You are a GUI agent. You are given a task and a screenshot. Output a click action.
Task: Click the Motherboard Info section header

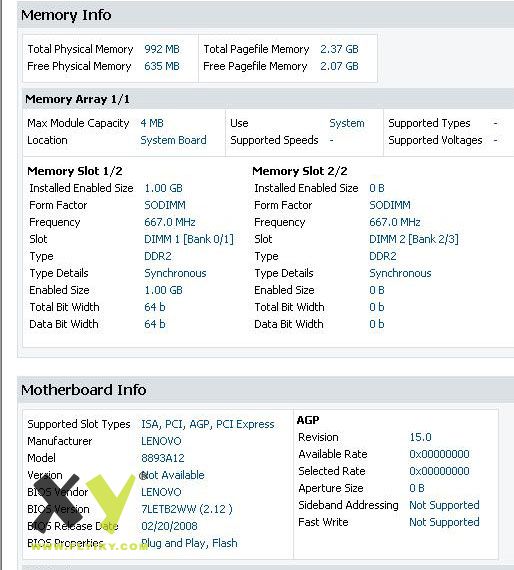pos(84,390)
